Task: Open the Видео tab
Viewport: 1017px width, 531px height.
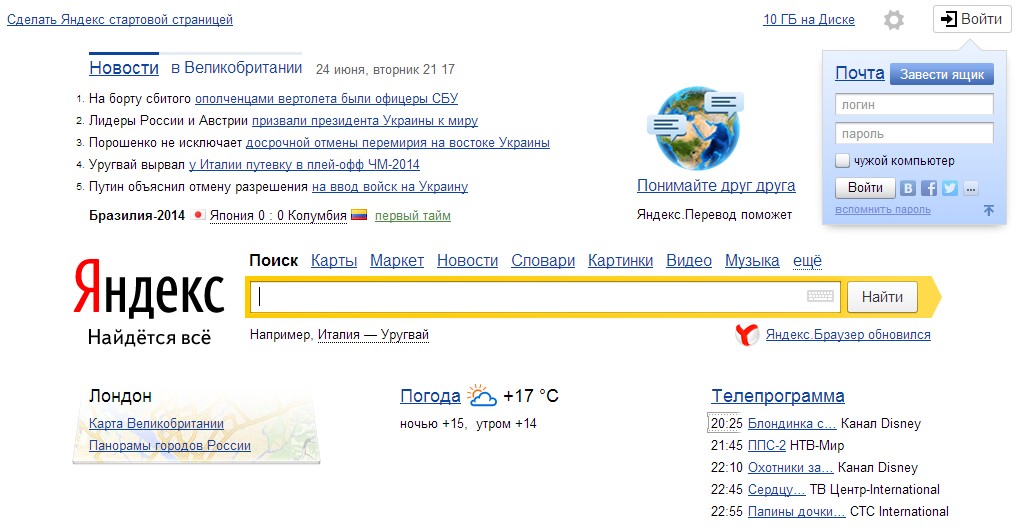Action: coord(689,261)
